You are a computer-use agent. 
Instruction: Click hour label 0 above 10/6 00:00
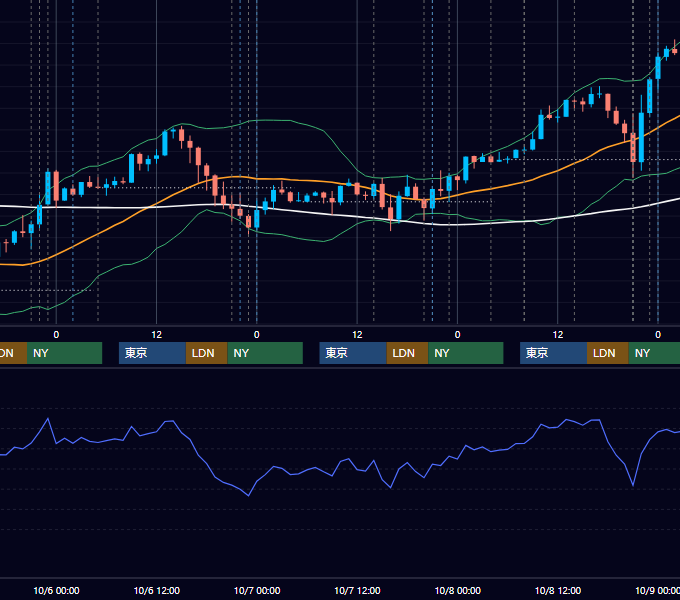pos(56,335)
